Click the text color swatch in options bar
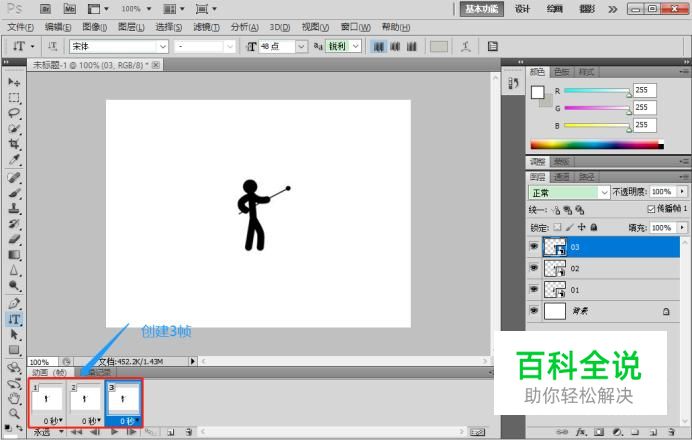This screenshot has height=440, width=692. (439, 46)
